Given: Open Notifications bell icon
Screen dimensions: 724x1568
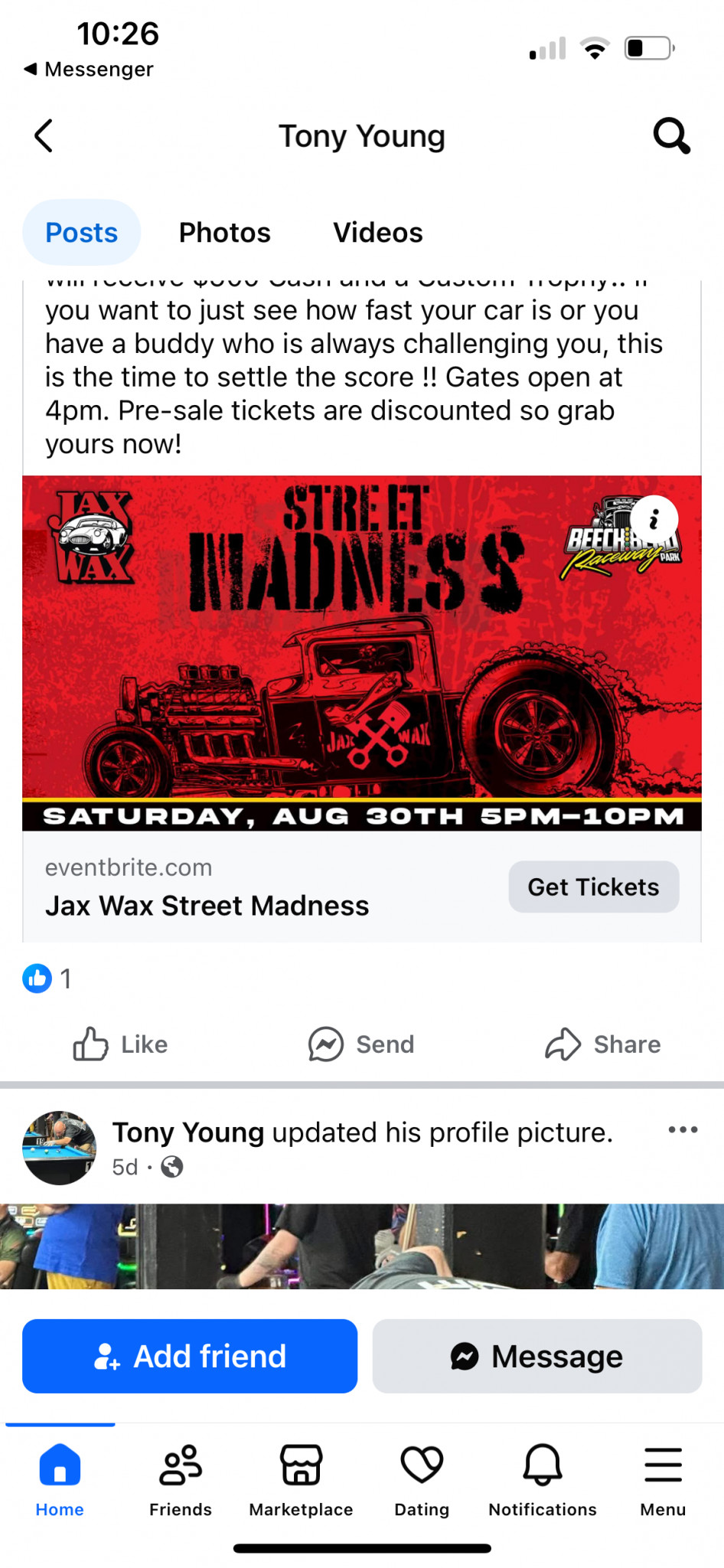Looking at the screenshot, I should (543, 1465).
